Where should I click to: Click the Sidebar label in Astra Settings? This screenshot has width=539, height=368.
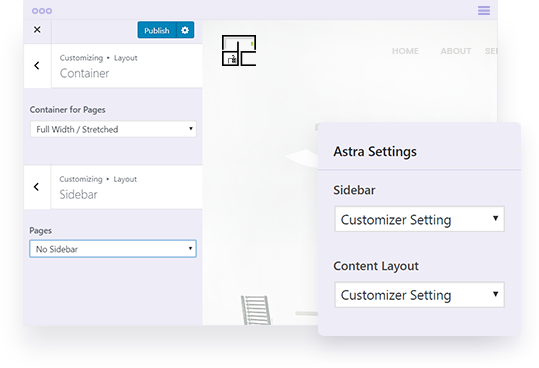pos(354,190)
